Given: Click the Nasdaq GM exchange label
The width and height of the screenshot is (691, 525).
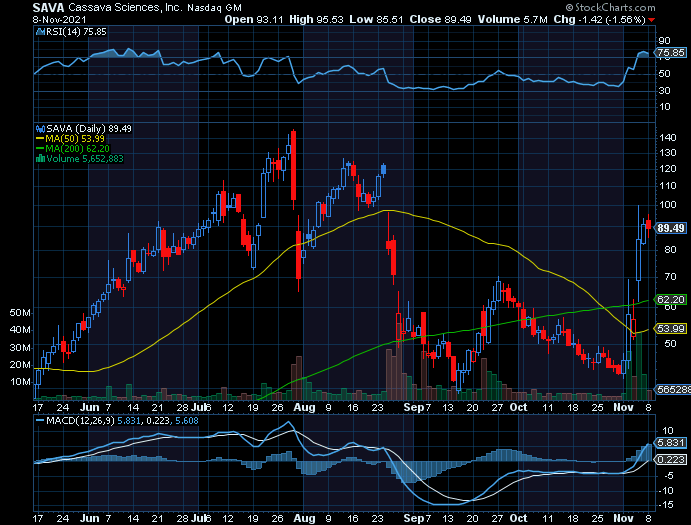Looking at the screenshot, I should point(214,8).
